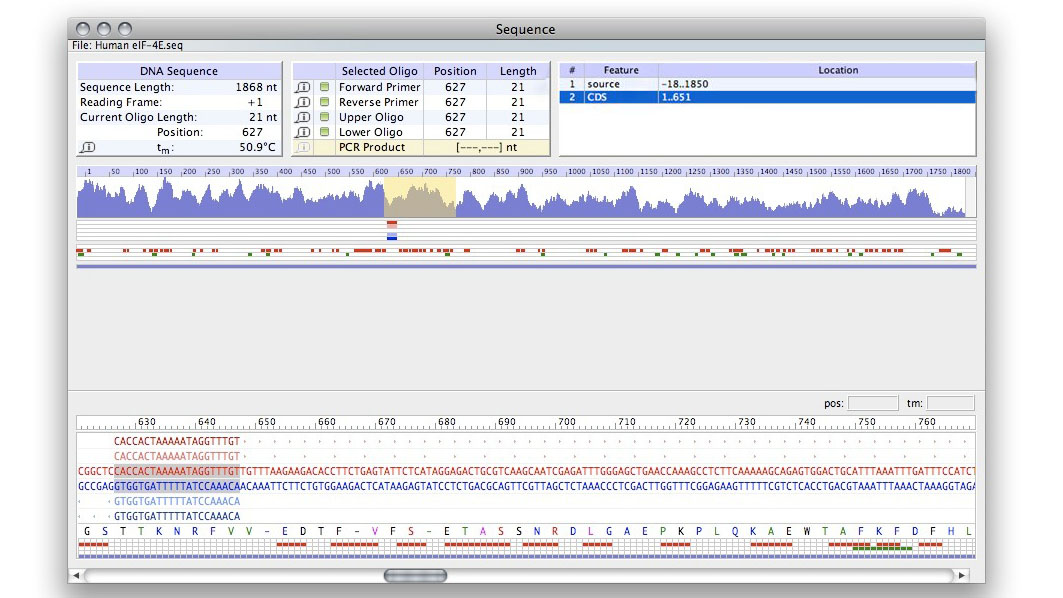Toggle the green box for Reverse Primer
The image size is (1063, 598).
[x=324, y=102]
